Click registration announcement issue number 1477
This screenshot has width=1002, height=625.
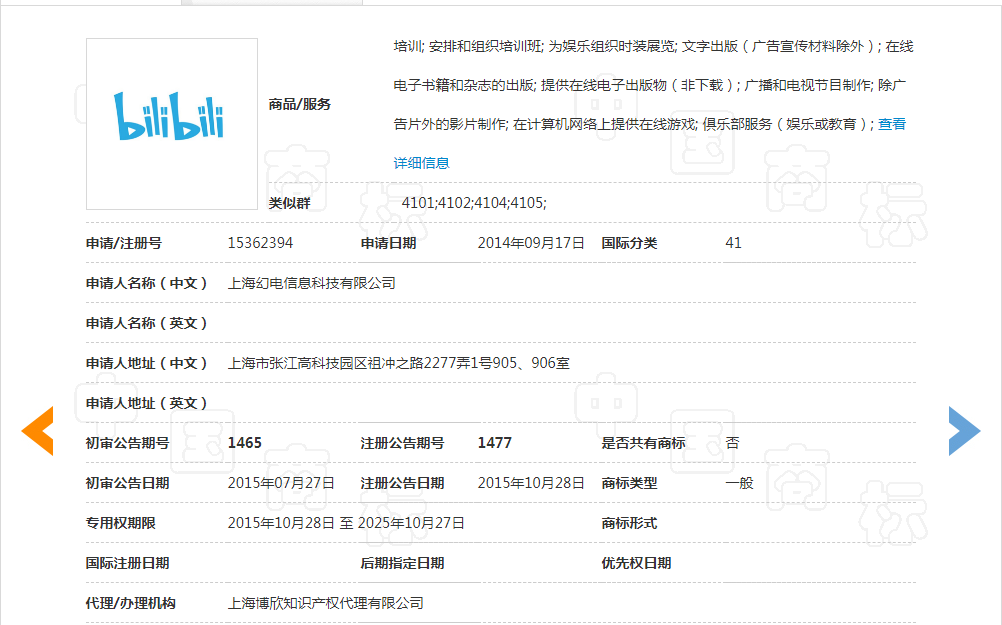click(495, 443)
